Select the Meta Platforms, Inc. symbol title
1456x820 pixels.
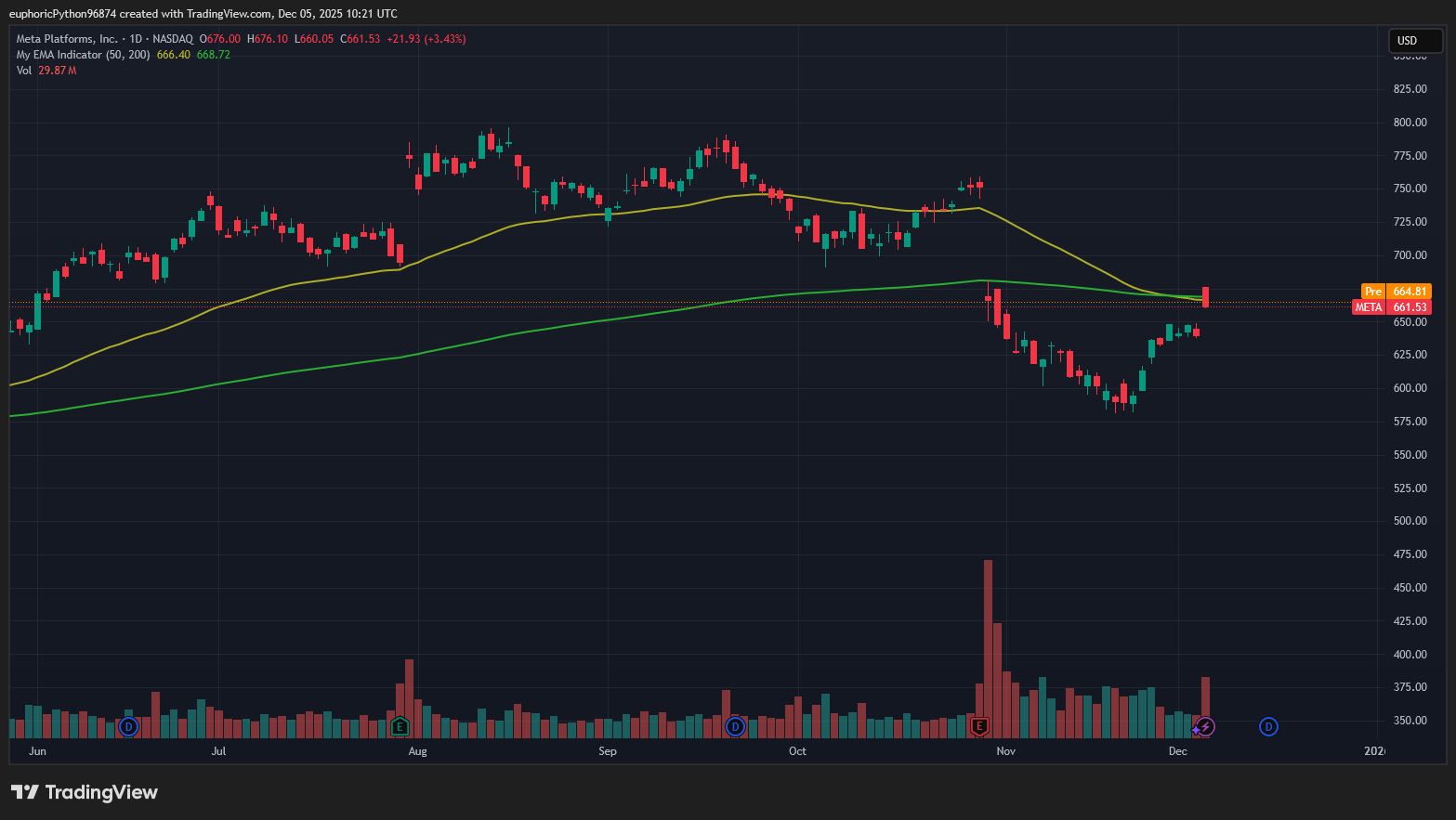tap(67, 39)
